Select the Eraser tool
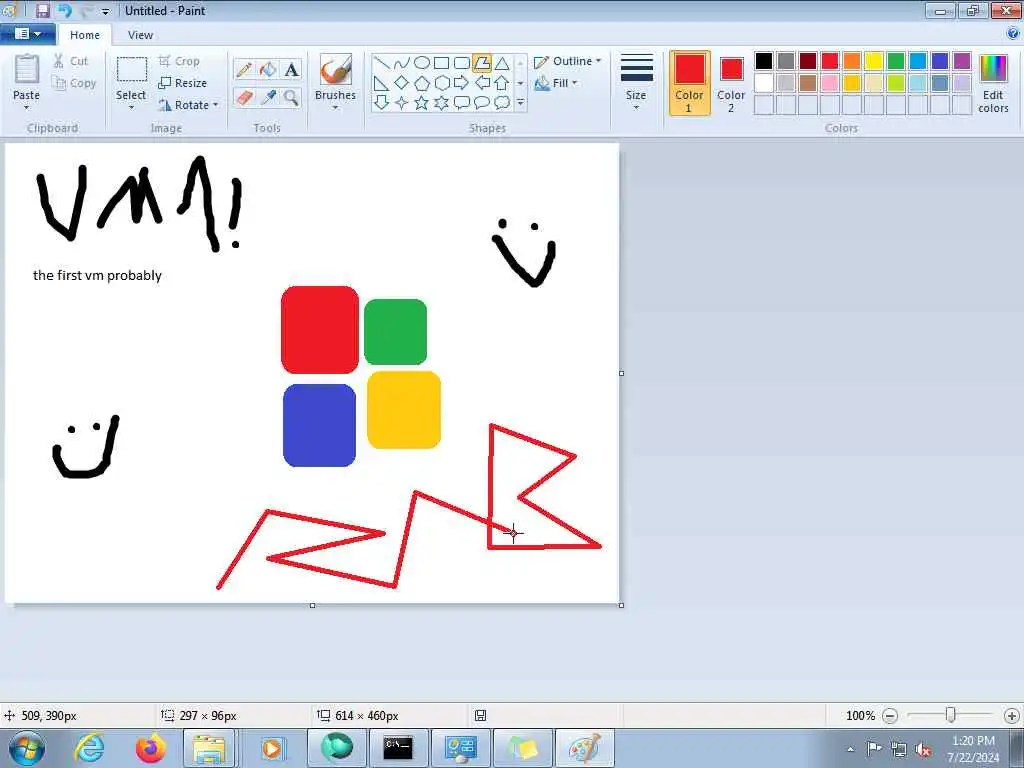Viewport: 1024px width, 768px height. (244, 97)
